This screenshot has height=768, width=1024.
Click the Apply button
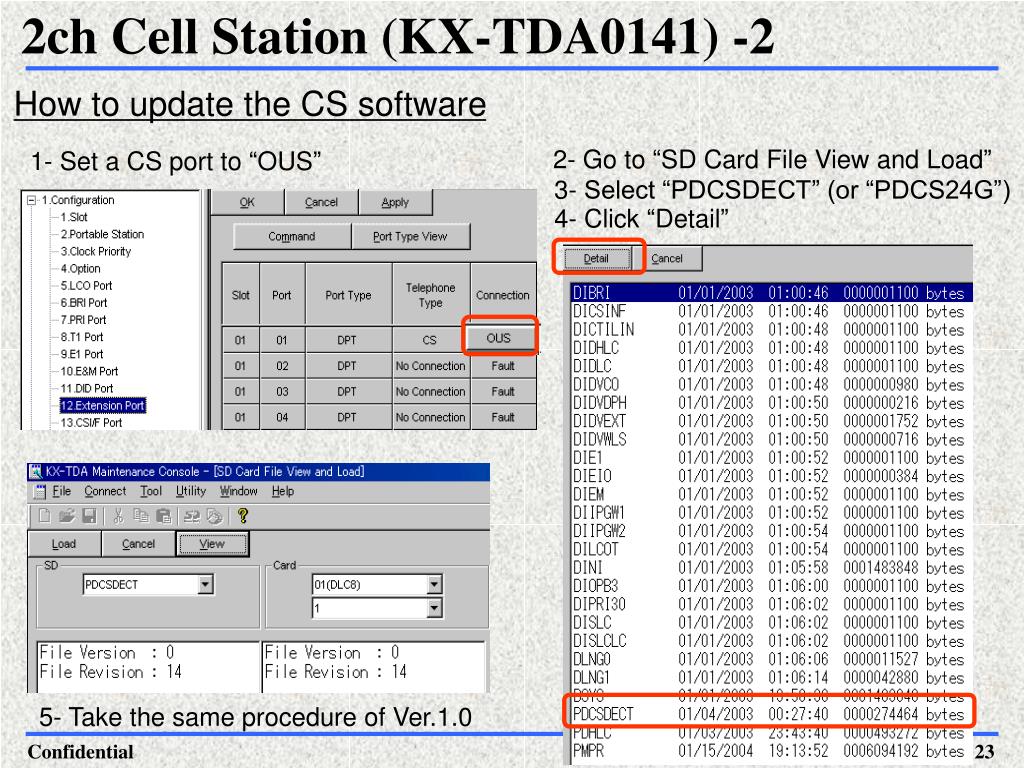click(x=395, y=202)
